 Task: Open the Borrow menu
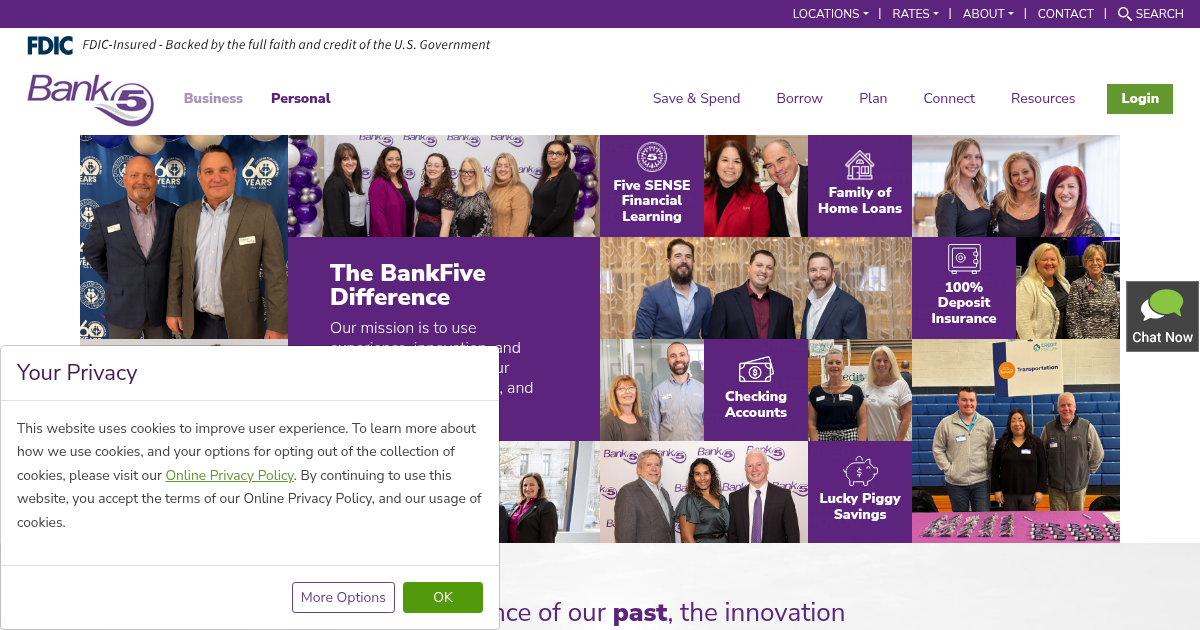(x=799, y=98)
